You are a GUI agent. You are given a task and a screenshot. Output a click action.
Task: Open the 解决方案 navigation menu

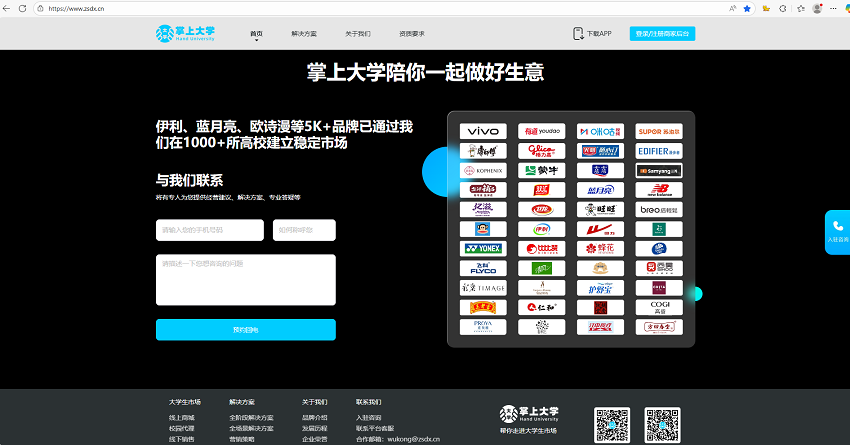pyautogui.click(x=303, y=34)
